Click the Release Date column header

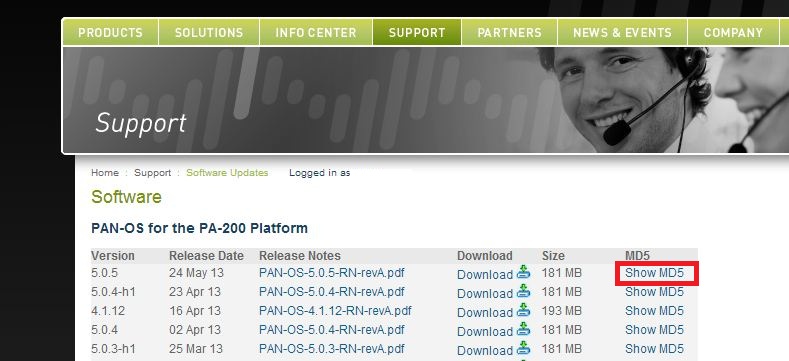206,256
